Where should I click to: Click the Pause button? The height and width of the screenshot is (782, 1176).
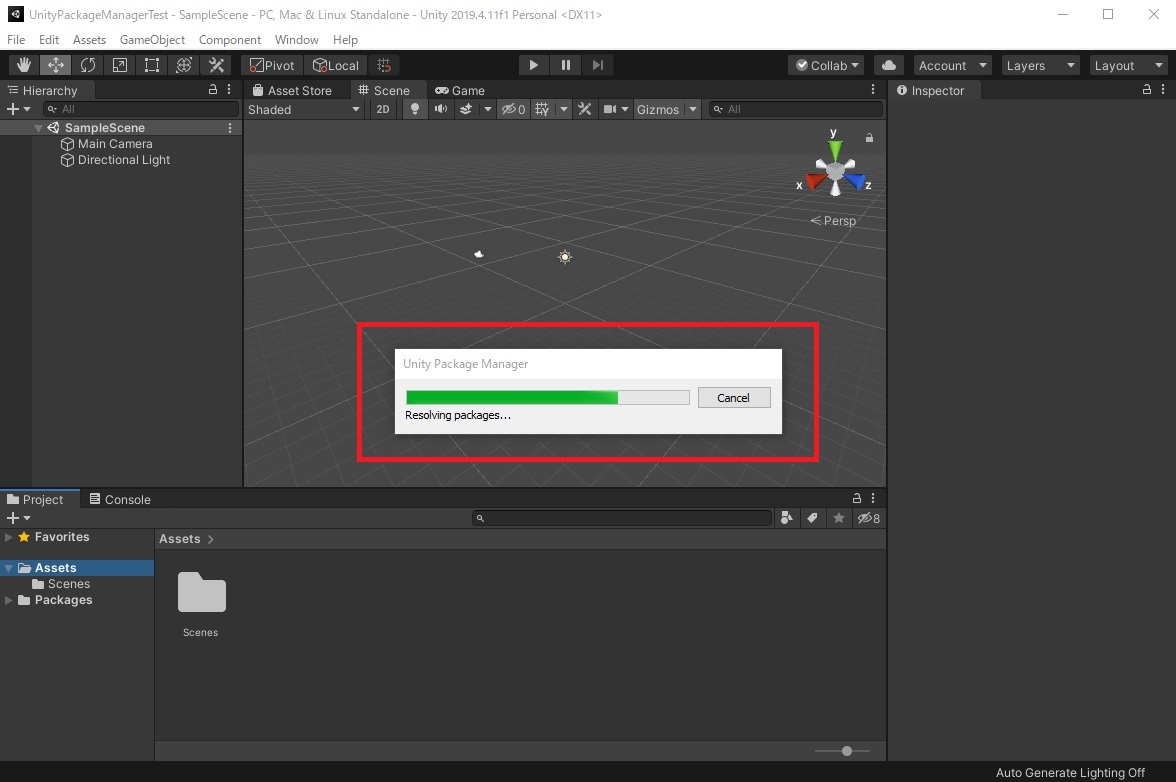click(566, 65)
